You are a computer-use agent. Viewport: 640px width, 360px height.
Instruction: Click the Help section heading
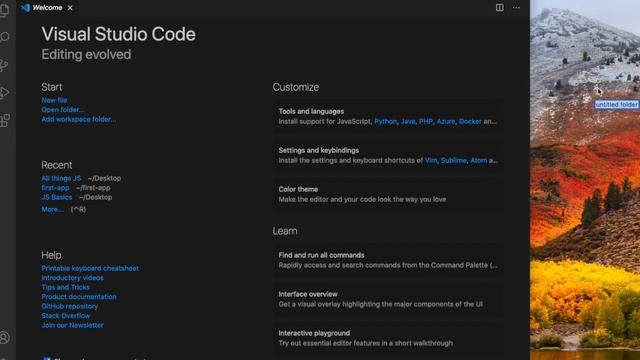click(x=51, y=255)
